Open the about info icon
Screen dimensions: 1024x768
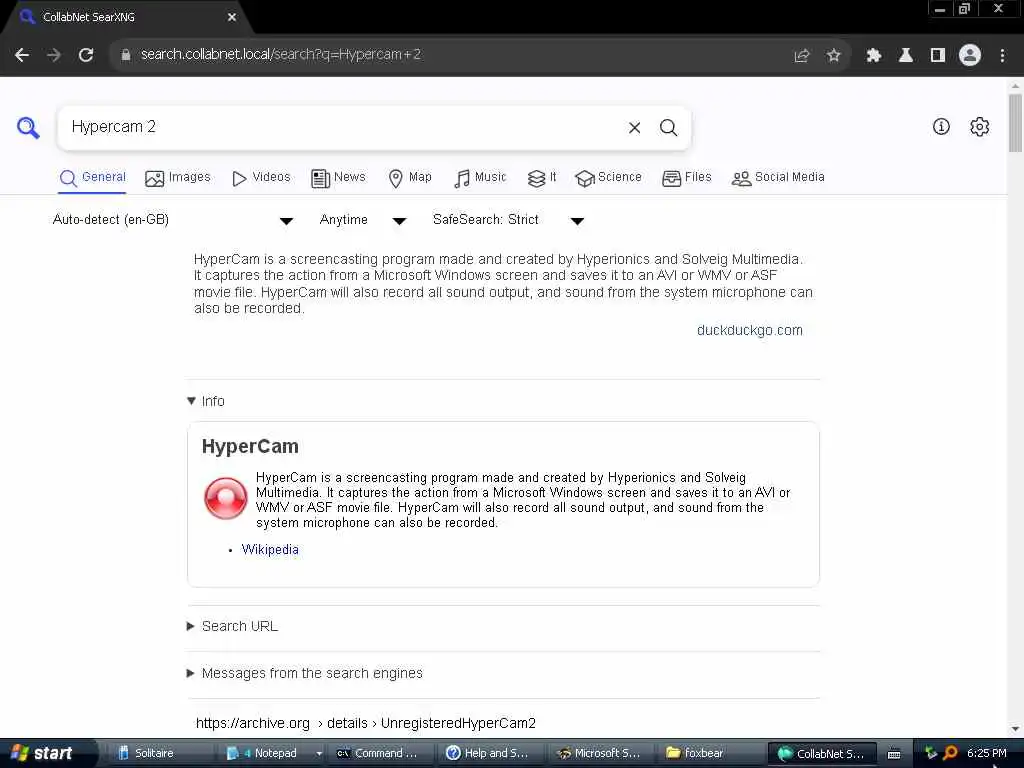coord(940,127)
